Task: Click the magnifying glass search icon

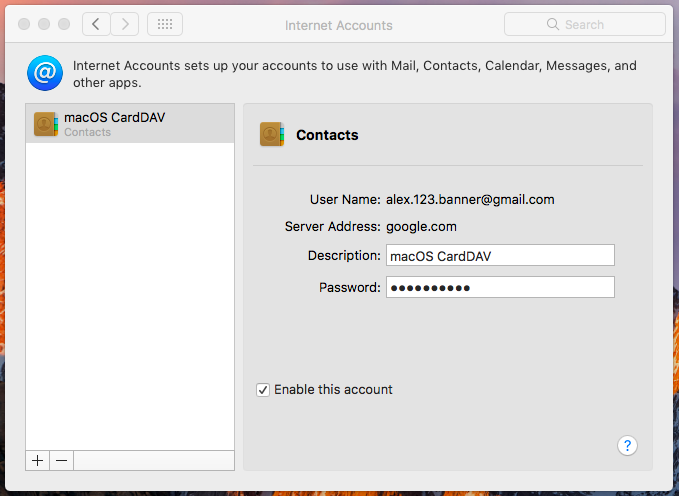Action: point(553,24)
